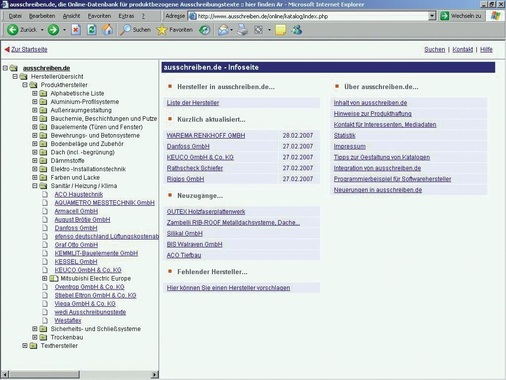The image size is (506, 380).
Task: Click the Kontakt link
Action: (462, 49)
